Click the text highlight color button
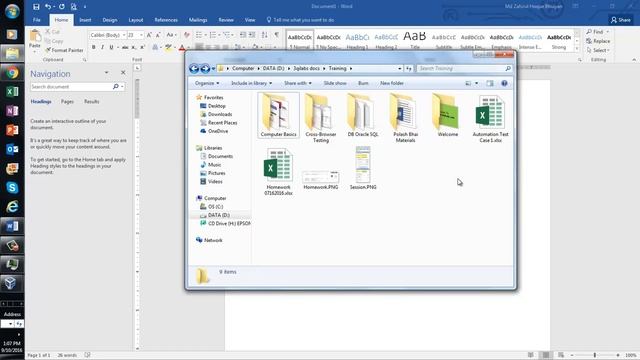The image size is (640, 360). coord(168,47)
